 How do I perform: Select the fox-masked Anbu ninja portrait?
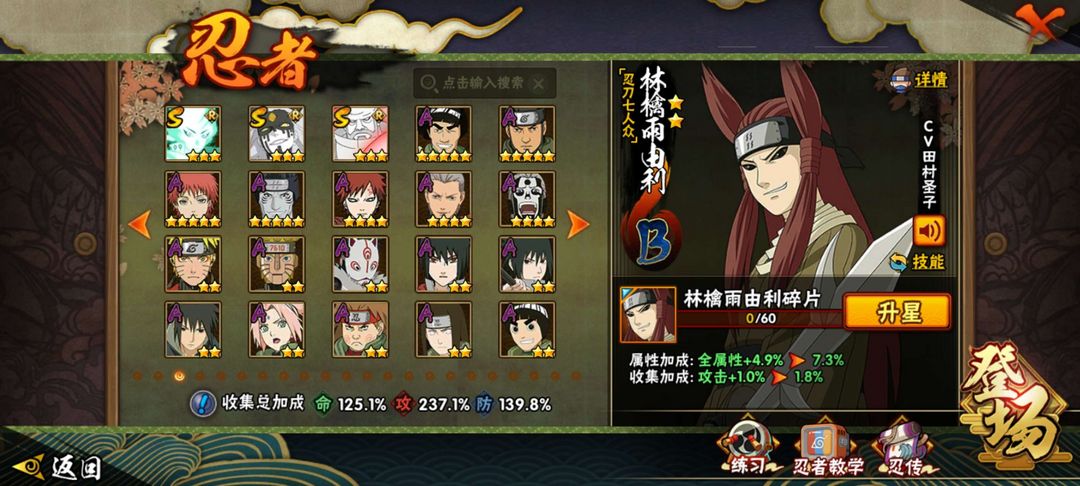360,264
